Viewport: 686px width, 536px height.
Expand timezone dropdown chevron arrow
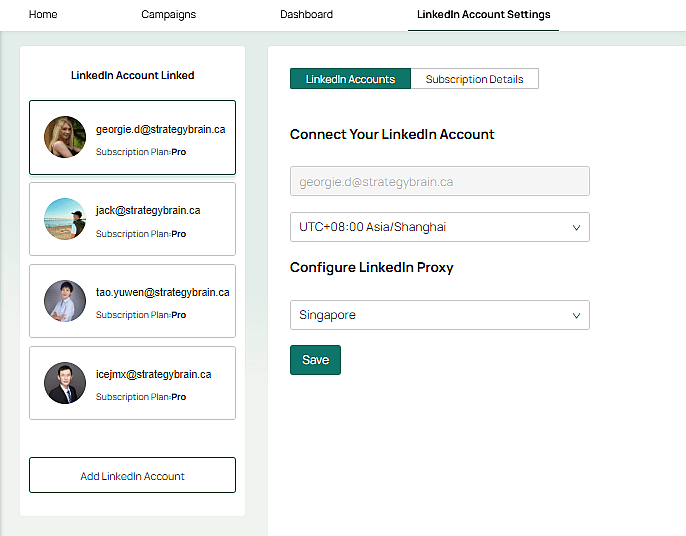pyautogui.click(x=576, y=228)
